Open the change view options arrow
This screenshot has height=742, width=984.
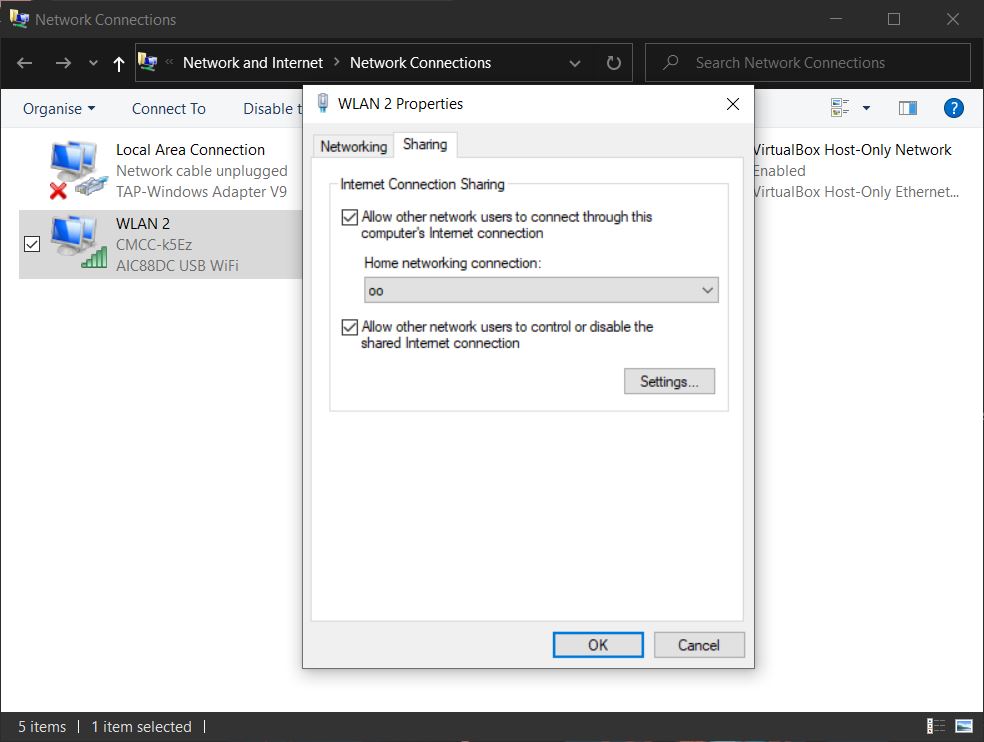tap(866, 108)
